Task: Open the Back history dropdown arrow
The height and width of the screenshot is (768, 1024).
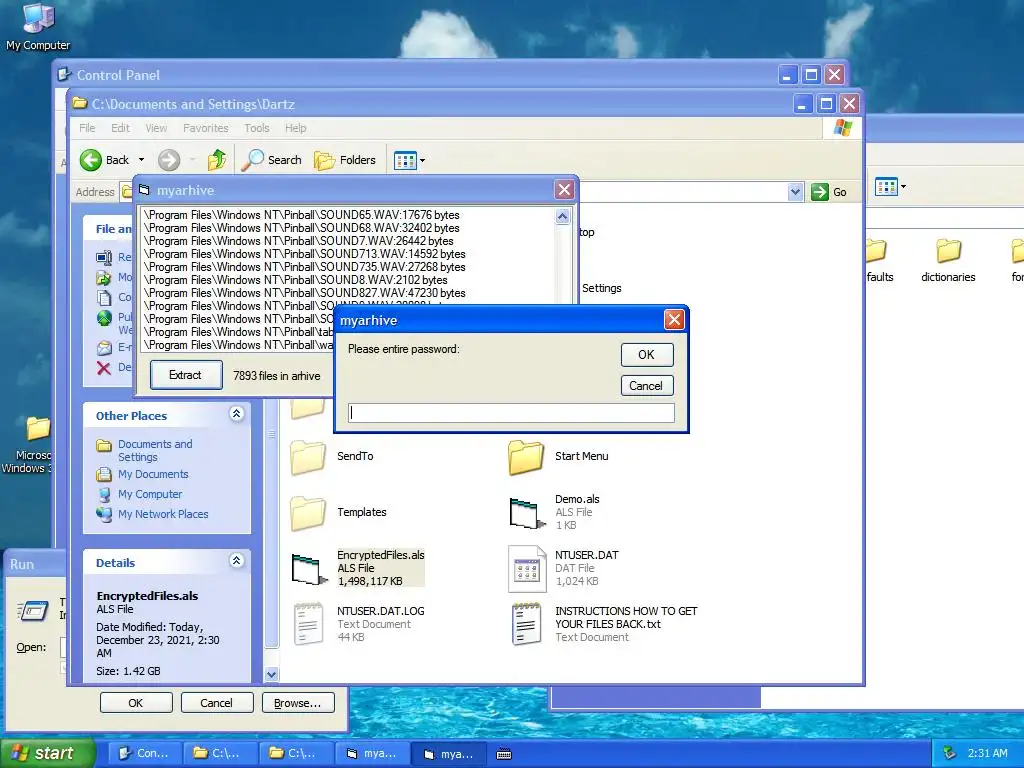Action: pyautogui.click(x=141, y=160)
